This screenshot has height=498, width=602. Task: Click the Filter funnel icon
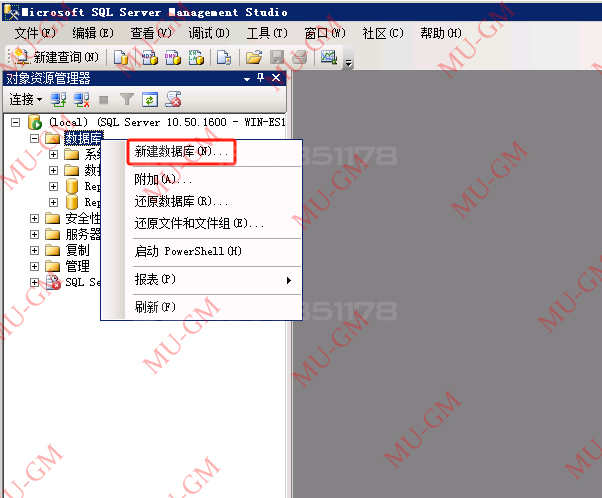[x=127, y=100]
